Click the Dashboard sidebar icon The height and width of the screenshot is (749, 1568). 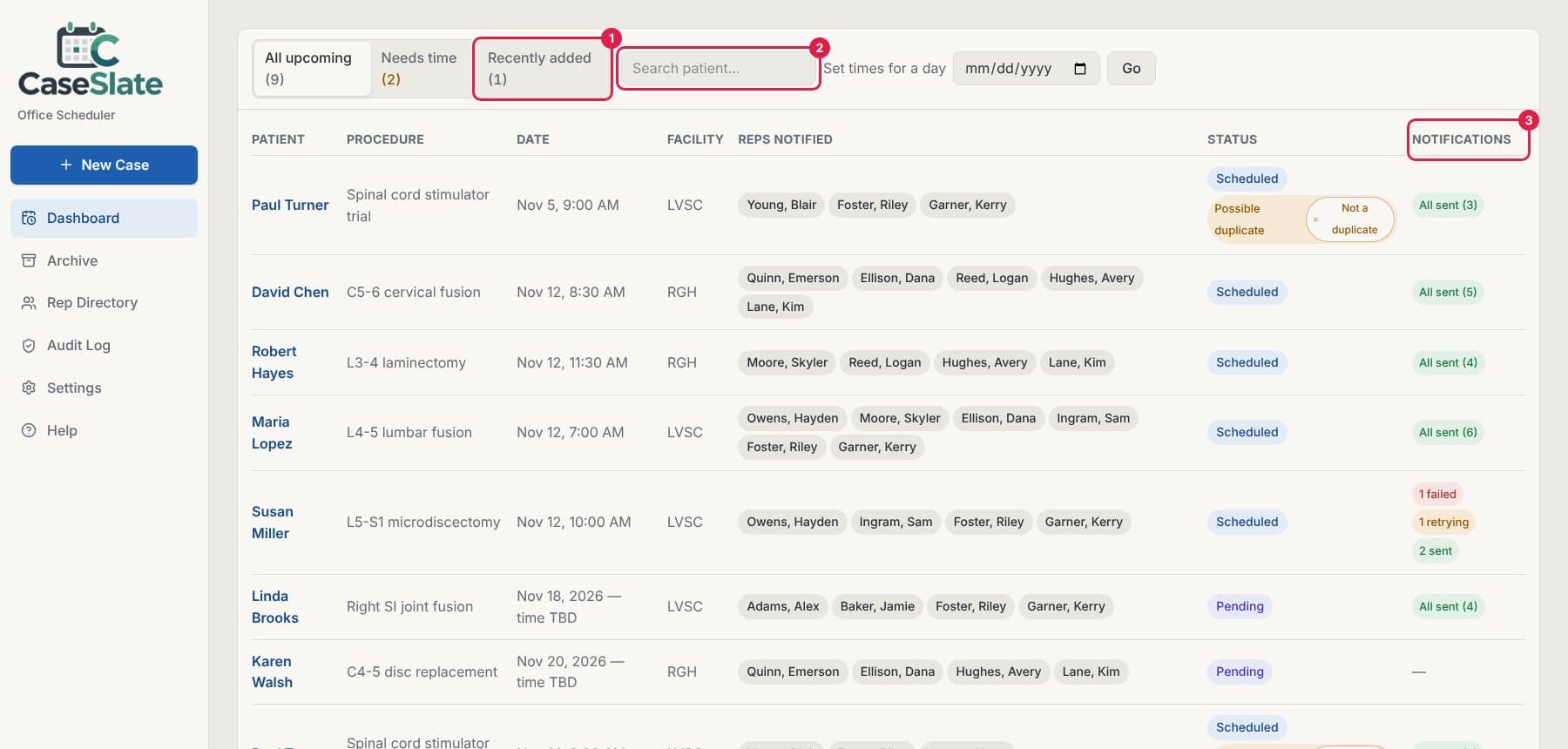point(29,218)
